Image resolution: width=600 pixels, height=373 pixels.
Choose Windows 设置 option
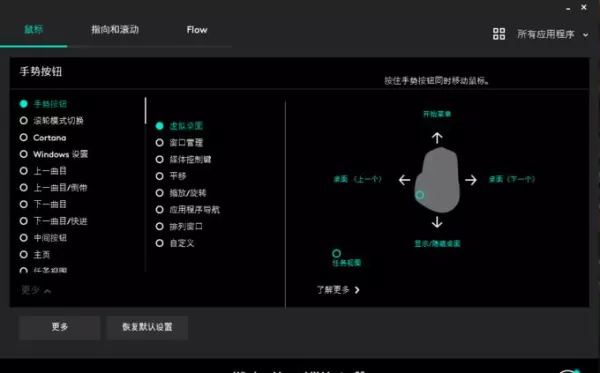click(x=54, y=154)
